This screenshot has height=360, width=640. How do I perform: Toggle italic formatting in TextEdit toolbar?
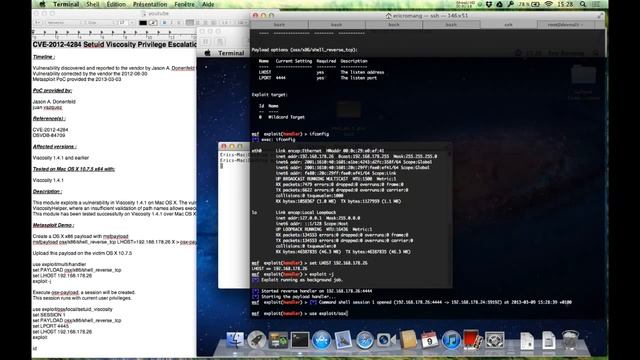click(x=172, y=23)
